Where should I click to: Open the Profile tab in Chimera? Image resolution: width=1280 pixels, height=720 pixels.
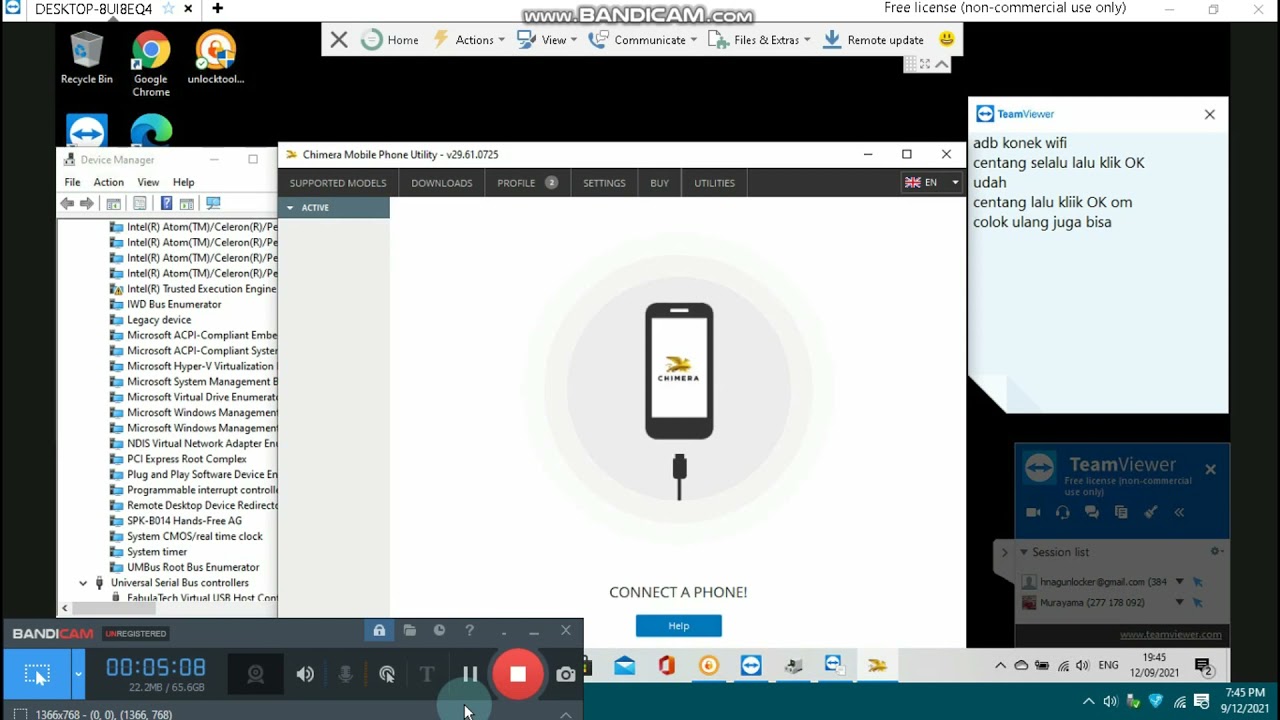click(527, 183)
